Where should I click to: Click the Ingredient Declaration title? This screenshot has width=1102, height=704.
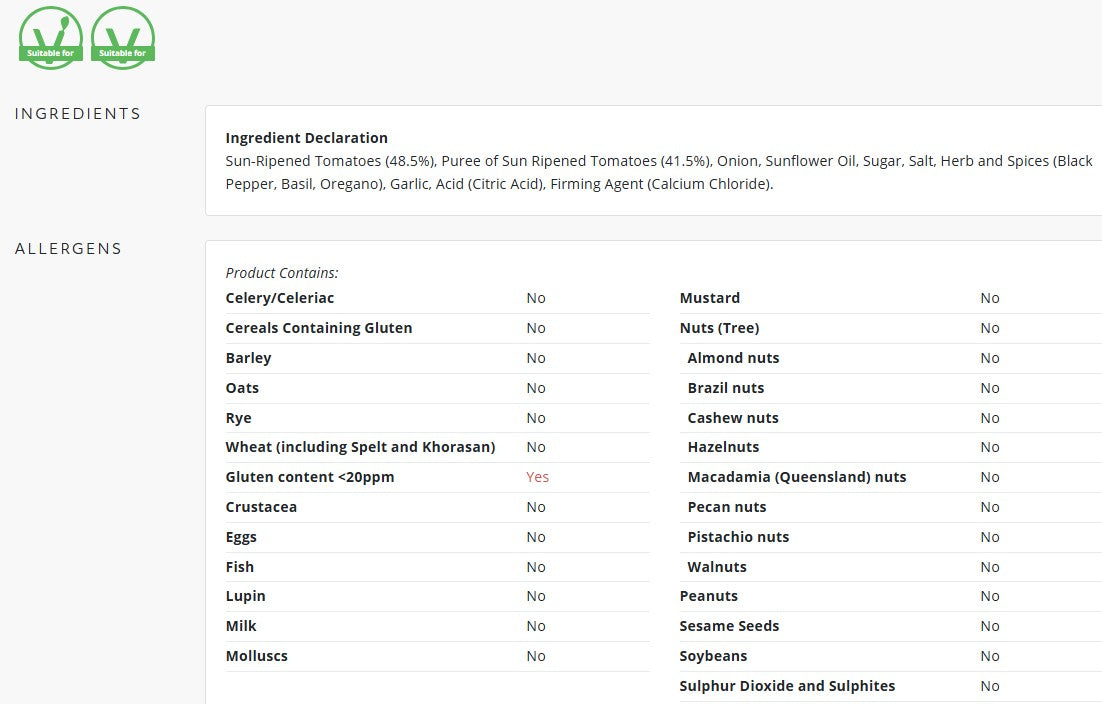[x=306, y=138]
